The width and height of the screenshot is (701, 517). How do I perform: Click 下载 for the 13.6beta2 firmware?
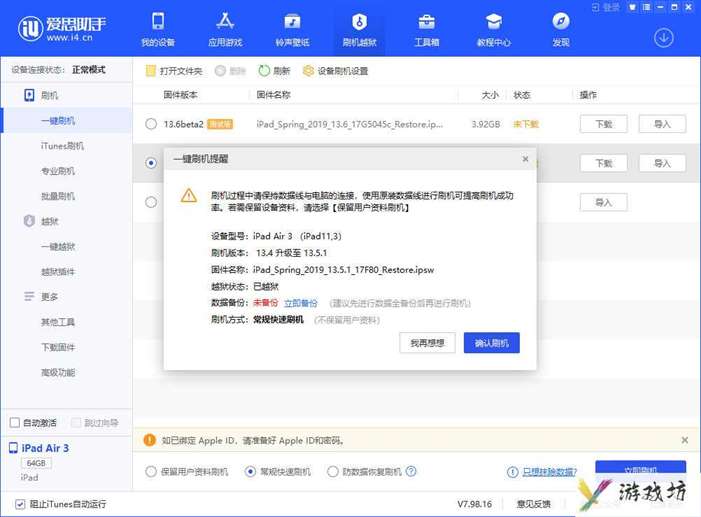pos(604,124)
